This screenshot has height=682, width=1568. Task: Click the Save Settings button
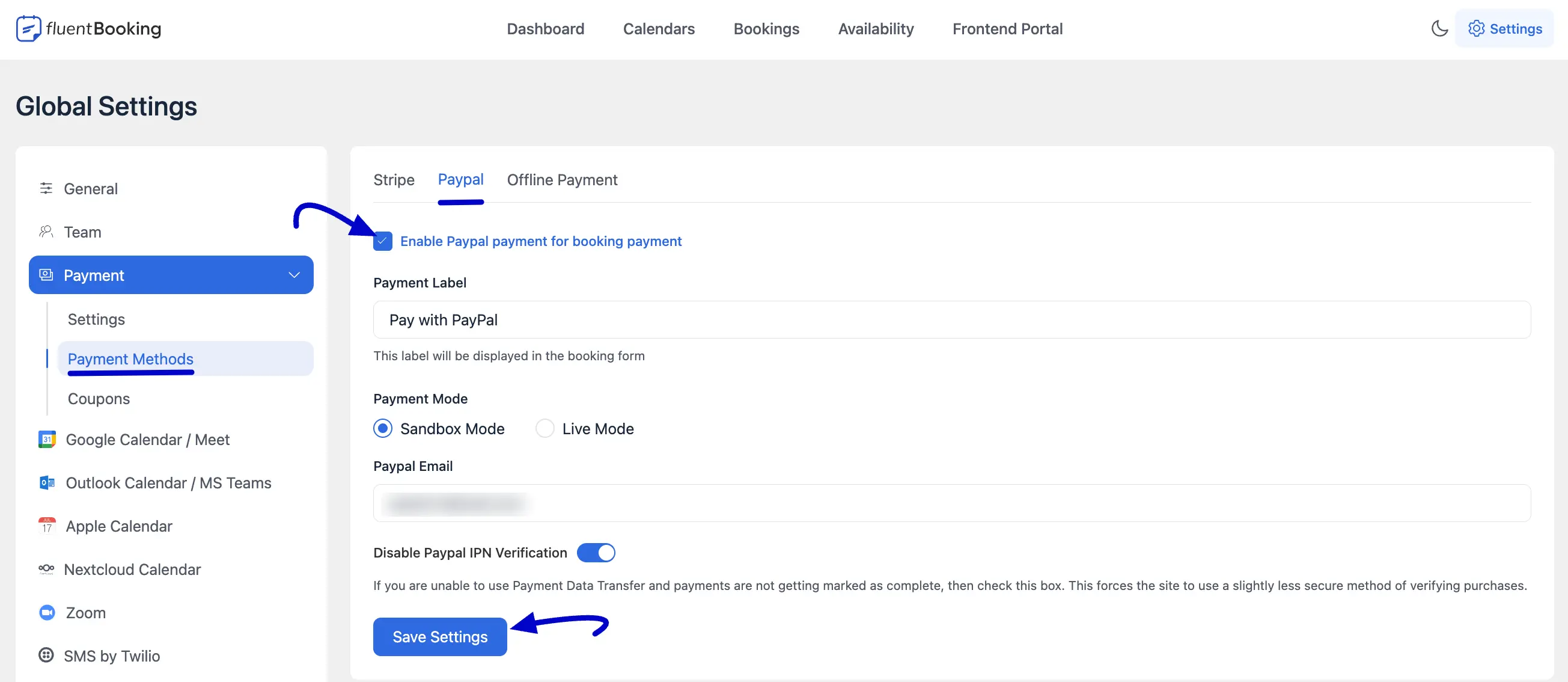point(440,637)
